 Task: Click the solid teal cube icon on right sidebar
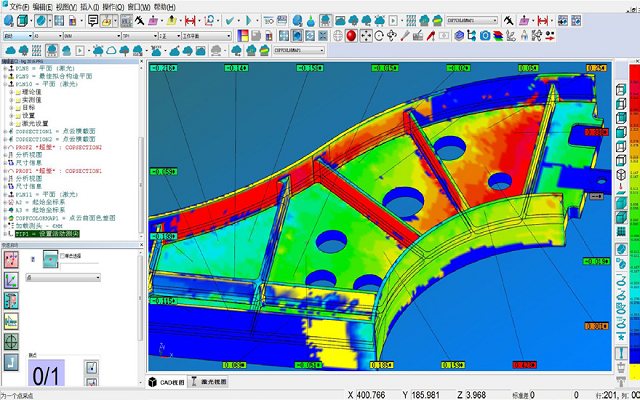[x=621, y=203]
